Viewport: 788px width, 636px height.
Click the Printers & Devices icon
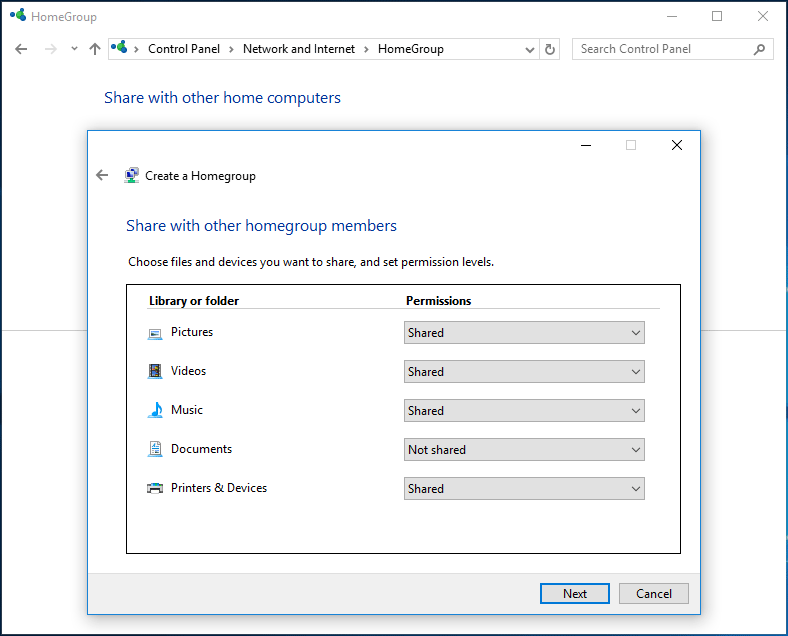(155, 488)
